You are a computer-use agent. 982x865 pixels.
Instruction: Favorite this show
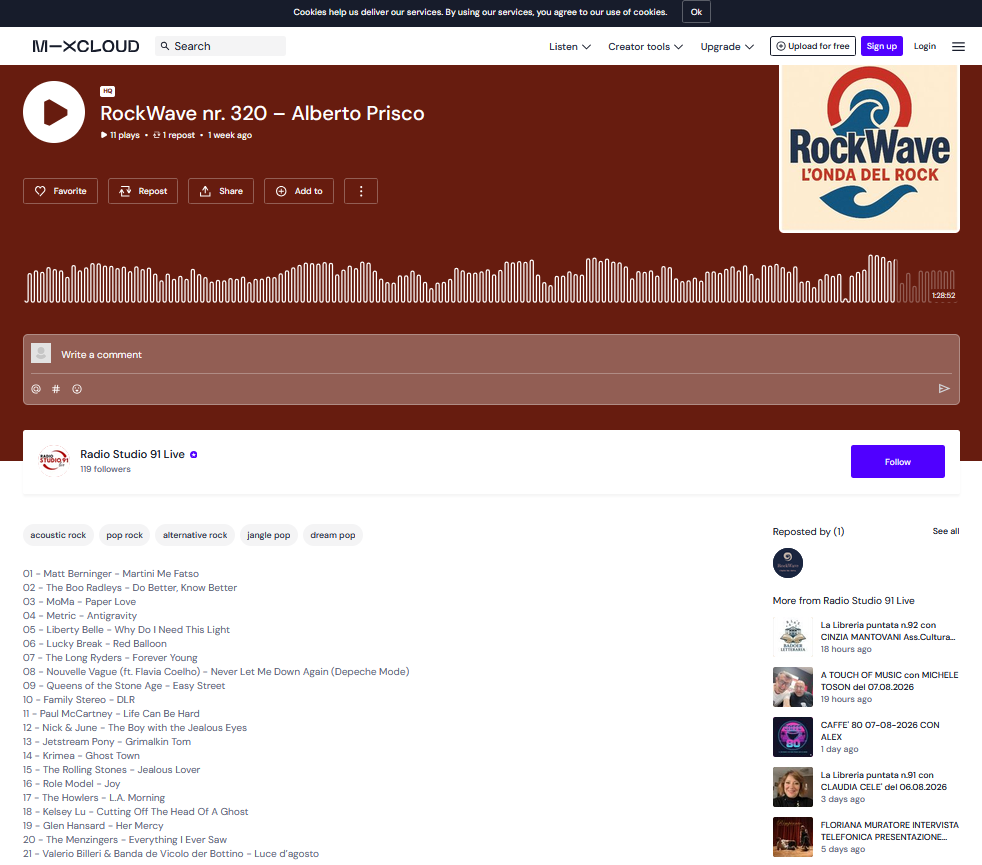(x=60, y=191)
